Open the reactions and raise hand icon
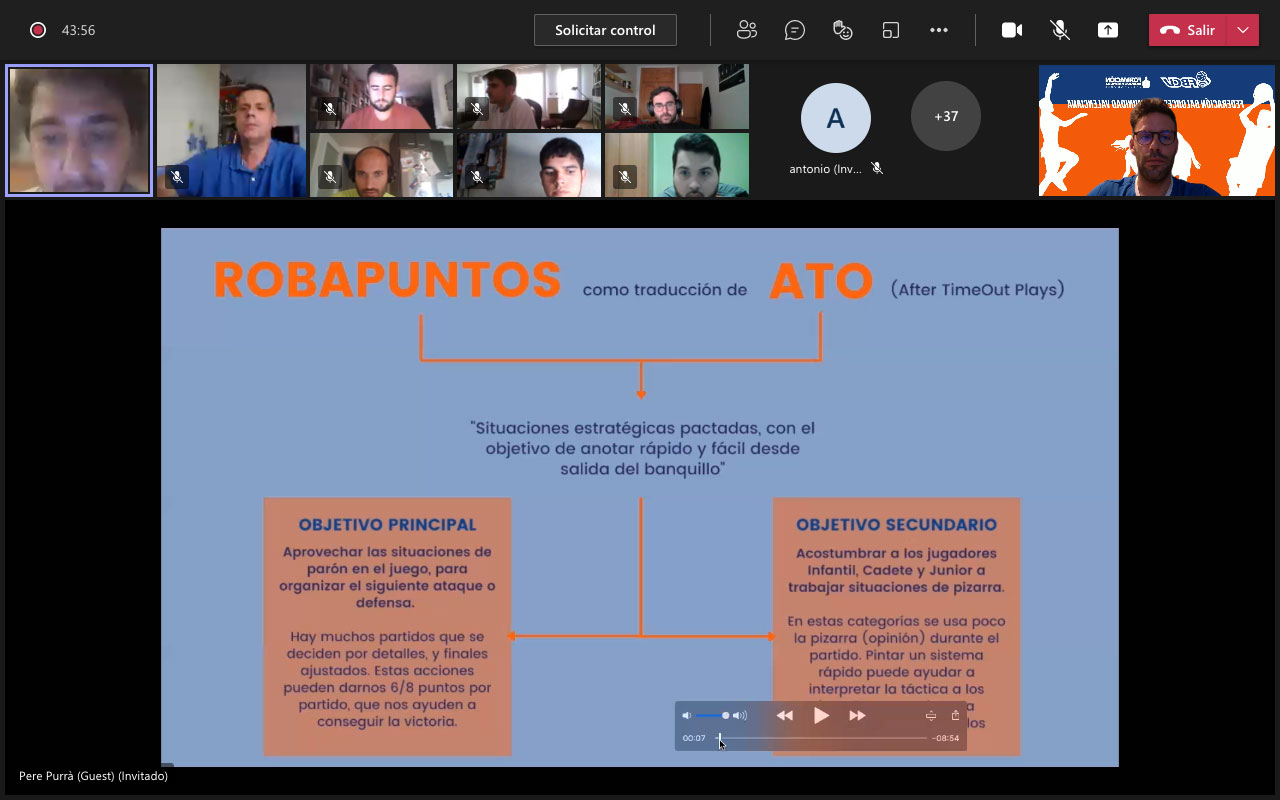Screen dimensions: 1280x800 point(843,30)
